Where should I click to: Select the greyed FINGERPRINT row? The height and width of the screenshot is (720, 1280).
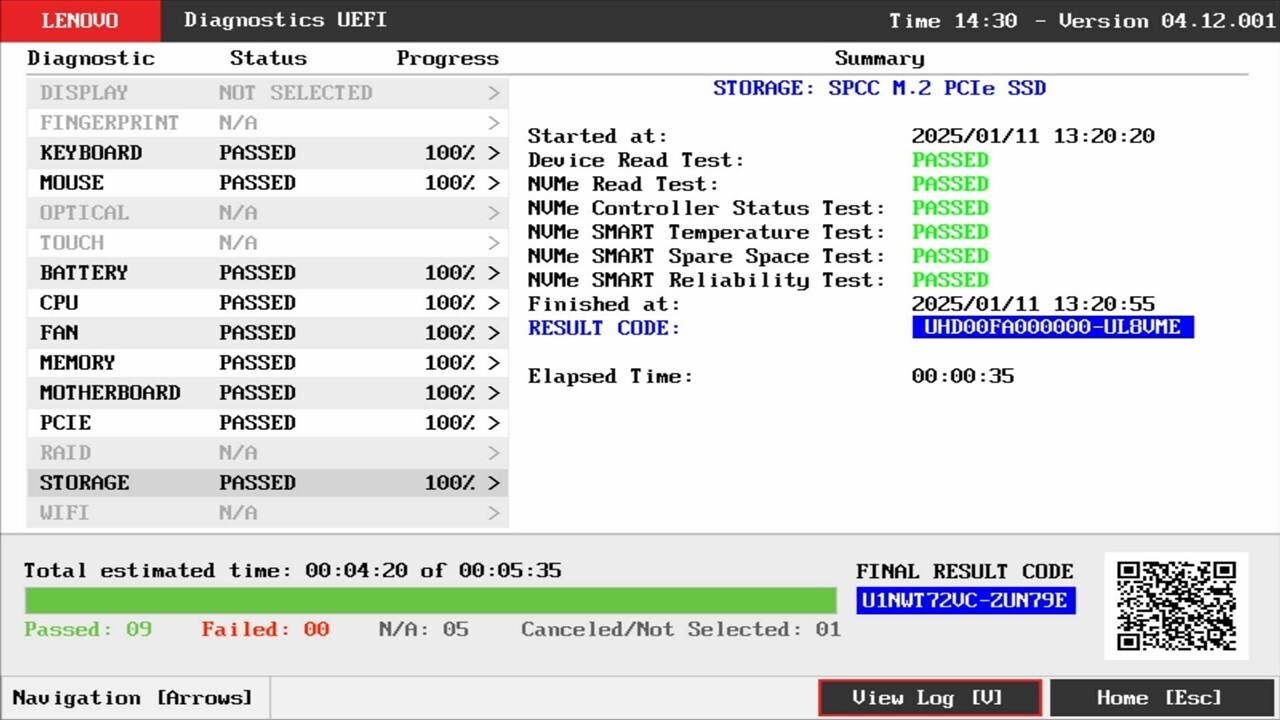268,123
